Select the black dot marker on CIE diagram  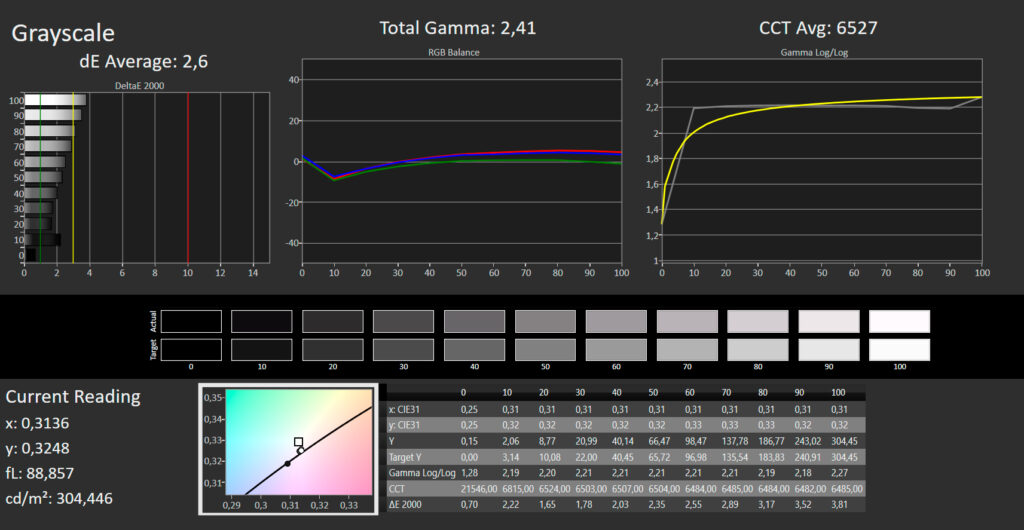point(287,463)
